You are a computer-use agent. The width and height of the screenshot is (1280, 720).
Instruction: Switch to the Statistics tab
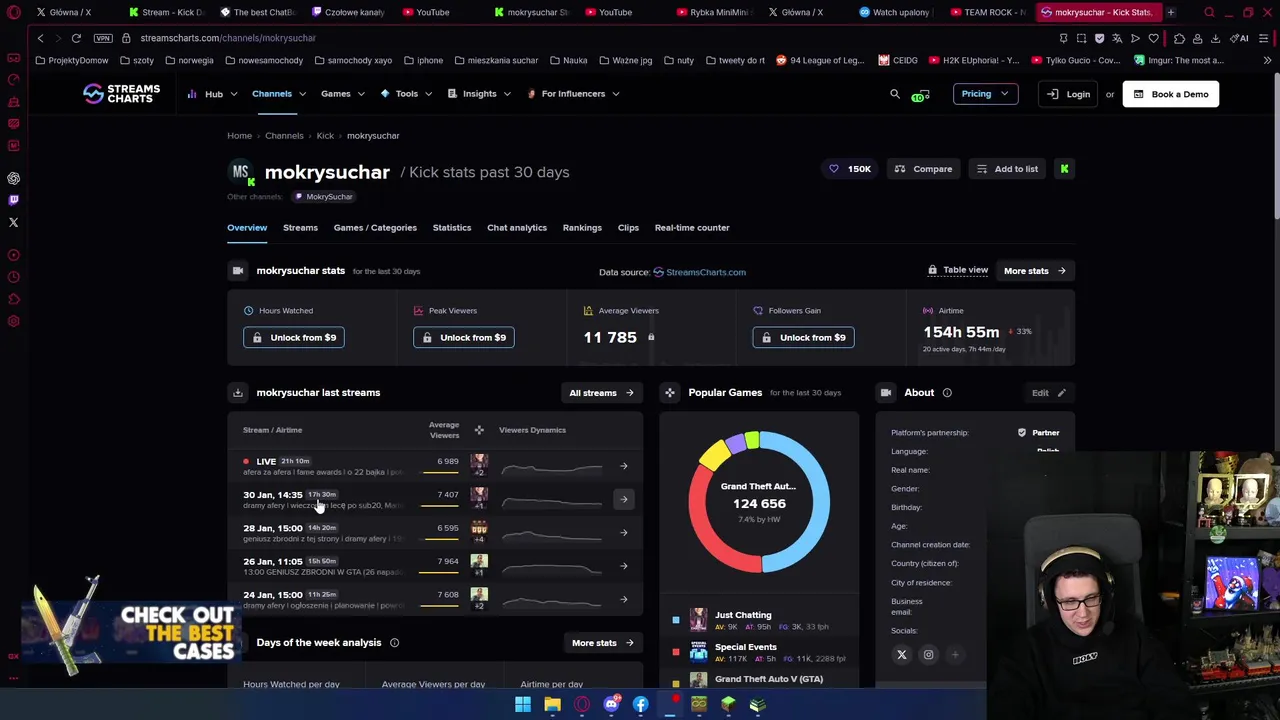click(452, 228)
